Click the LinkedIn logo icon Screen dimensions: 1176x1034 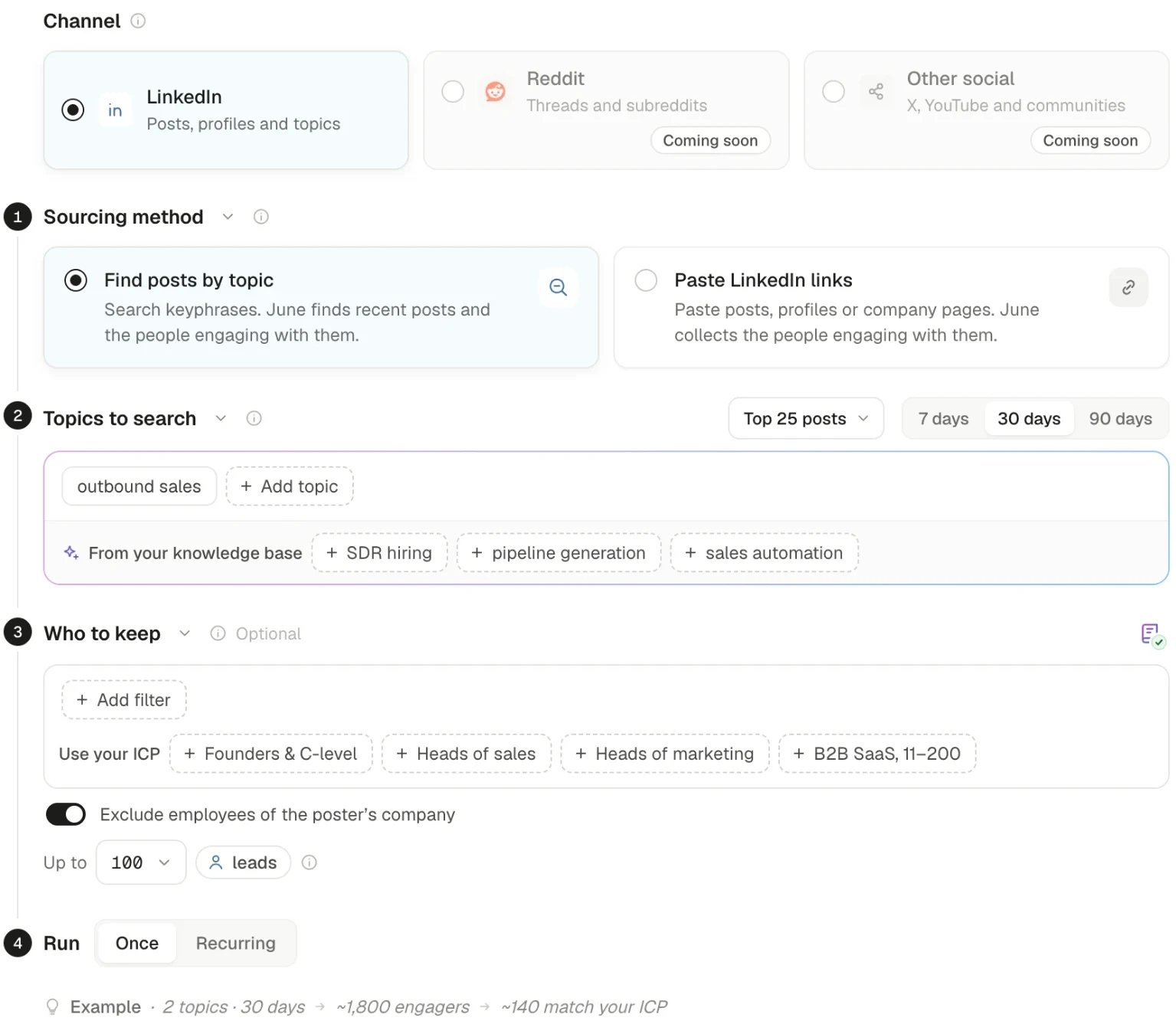coord(115,110)
